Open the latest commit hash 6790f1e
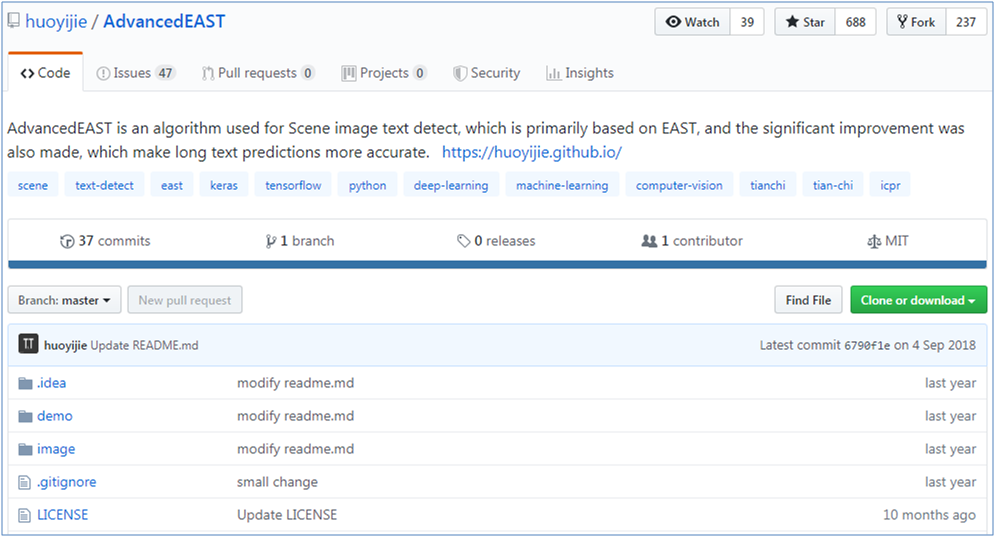Screen dimensions: 995x537 coord(867,345)
